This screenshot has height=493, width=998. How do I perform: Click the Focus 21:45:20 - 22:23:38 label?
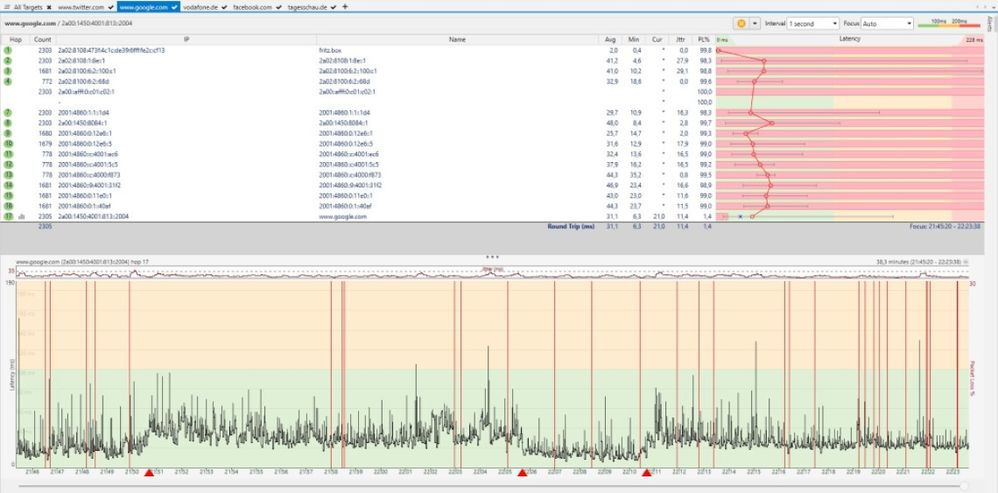[946, 226]
